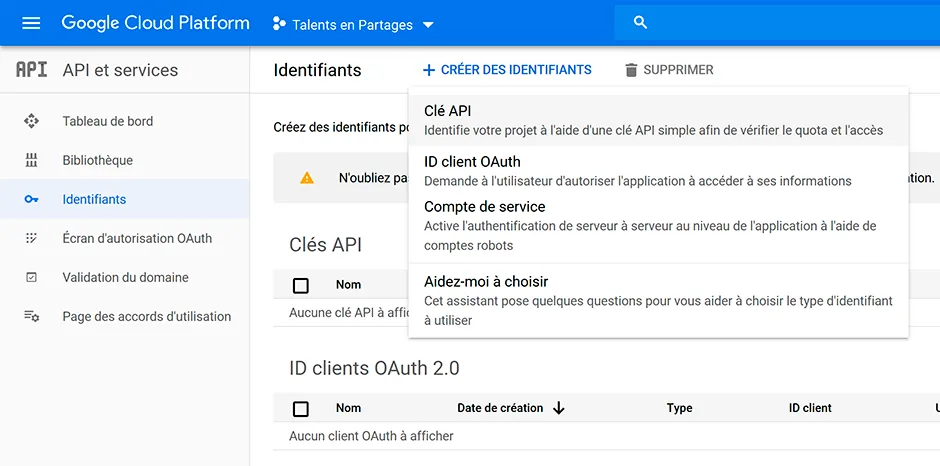Click the Écran d'autorisation OAuth icon
The height and width of the screenshot is (466, 940).
coord(31,238)
